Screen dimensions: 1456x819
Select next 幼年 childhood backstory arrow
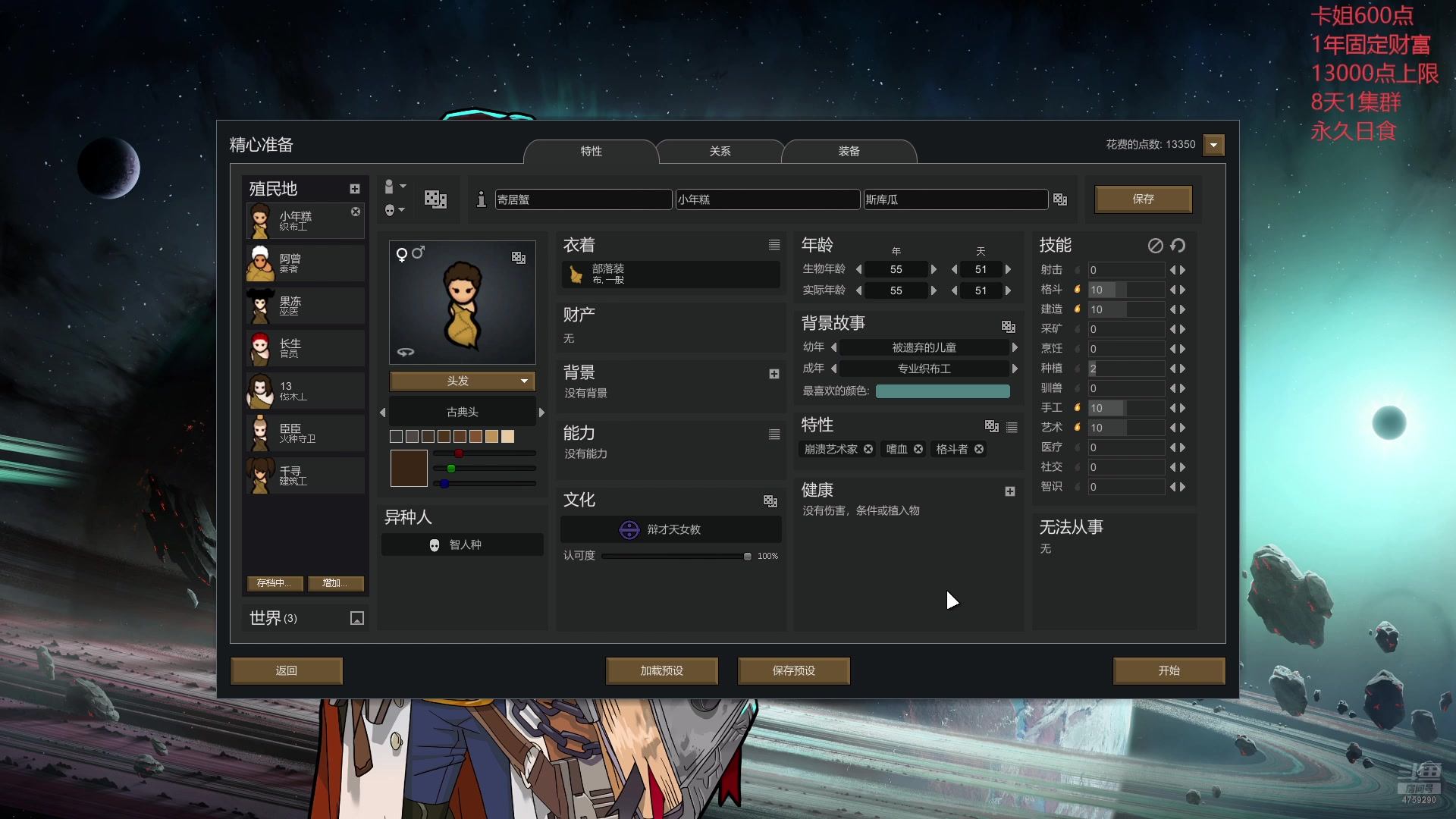point(1015,347)
